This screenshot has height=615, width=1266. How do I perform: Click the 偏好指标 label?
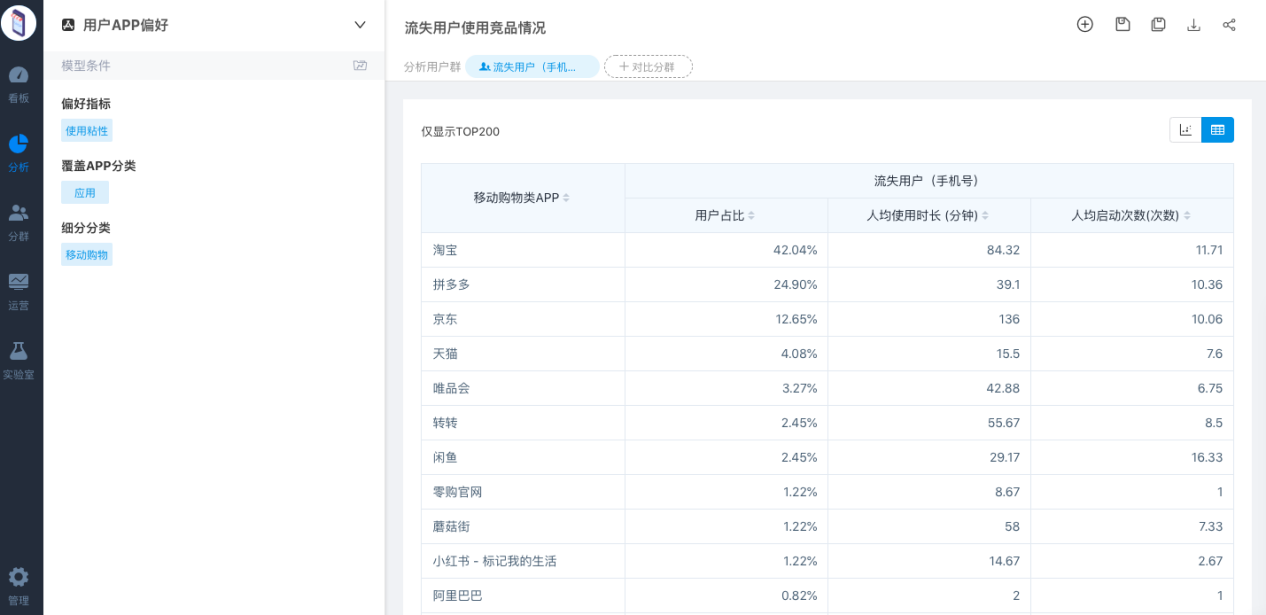(x=86, y=104)
